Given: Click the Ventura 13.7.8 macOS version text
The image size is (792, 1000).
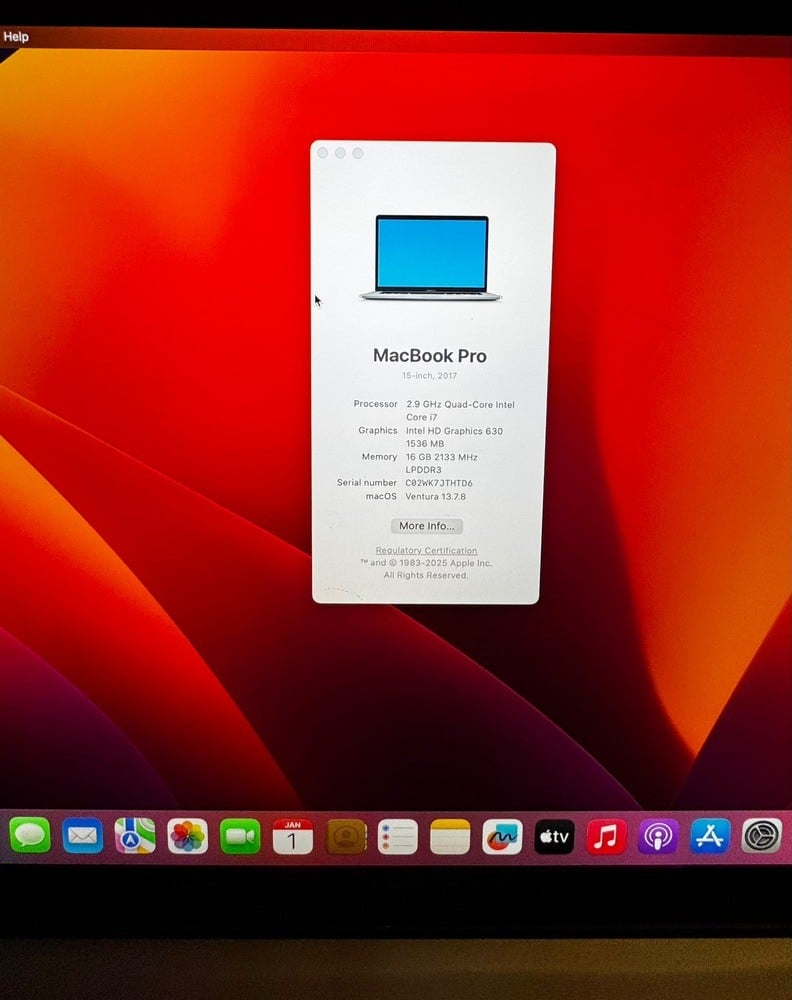Looking at the screenshot, I should coord(436,496).
